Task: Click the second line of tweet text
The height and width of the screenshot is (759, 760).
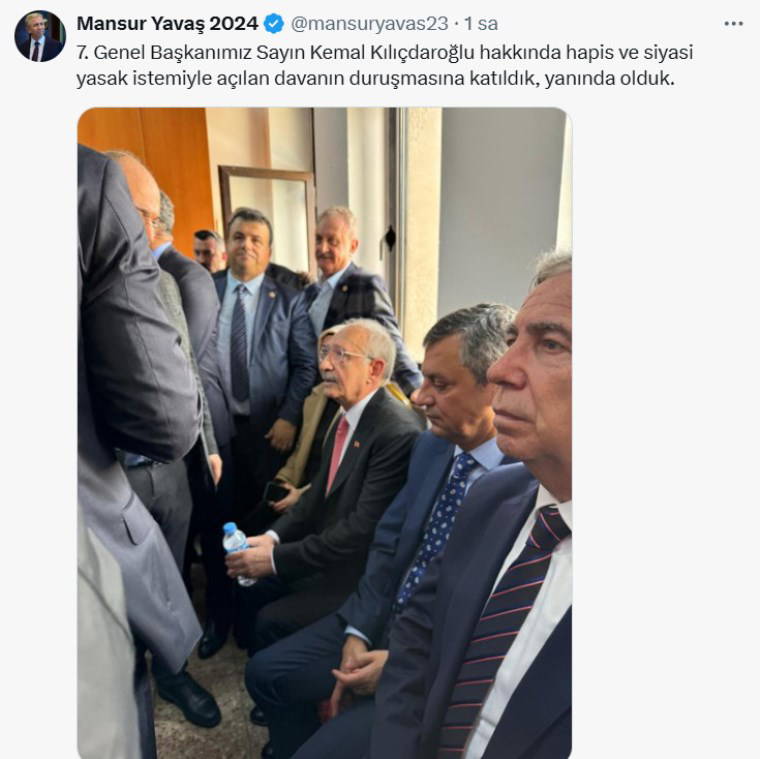Action: coord(376,78)
